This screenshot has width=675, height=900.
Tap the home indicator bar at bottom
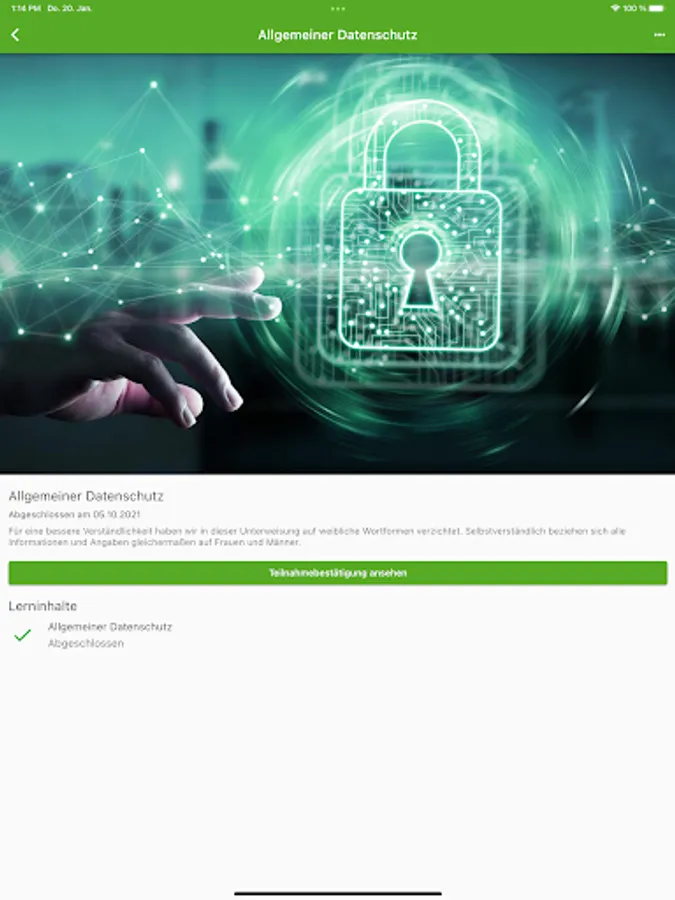pos(338,893)
